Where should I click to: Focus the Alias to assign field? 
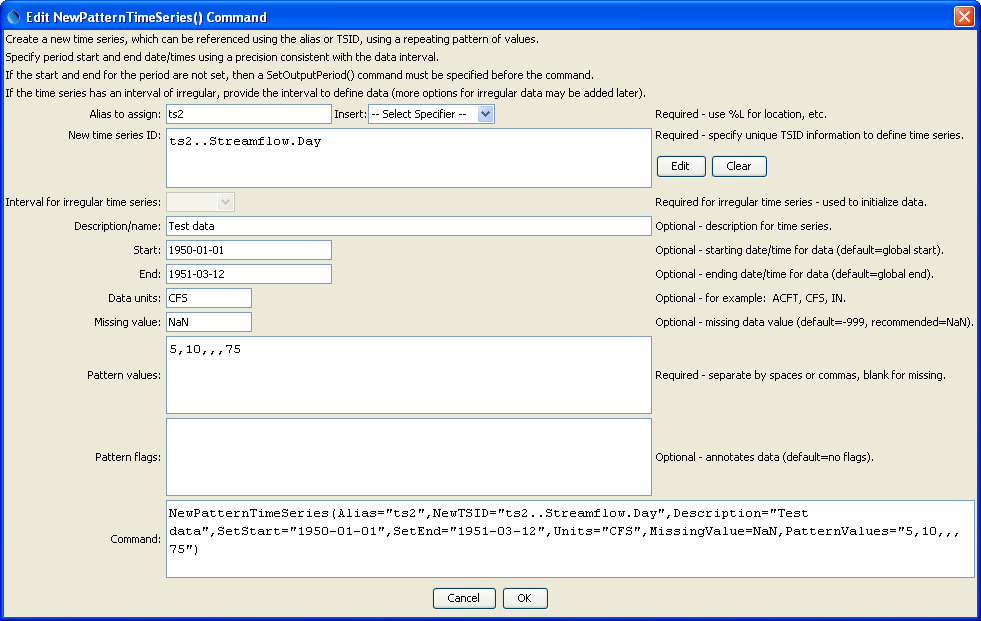point(248,114)
